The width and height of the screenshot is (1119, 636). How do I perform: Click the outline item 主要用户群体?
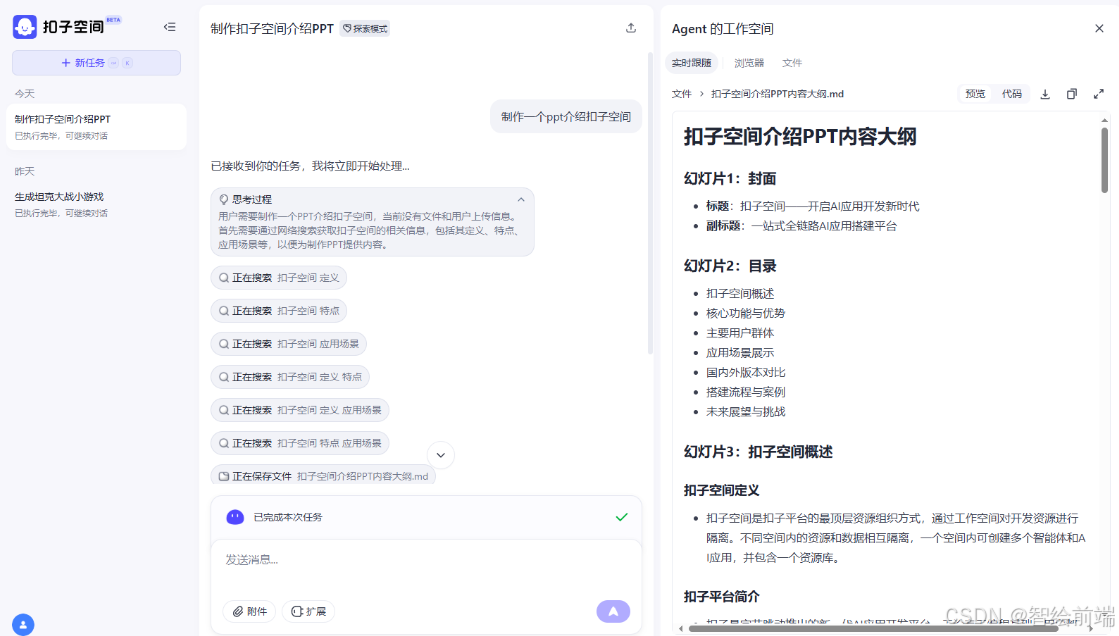(x=739, y=333)
